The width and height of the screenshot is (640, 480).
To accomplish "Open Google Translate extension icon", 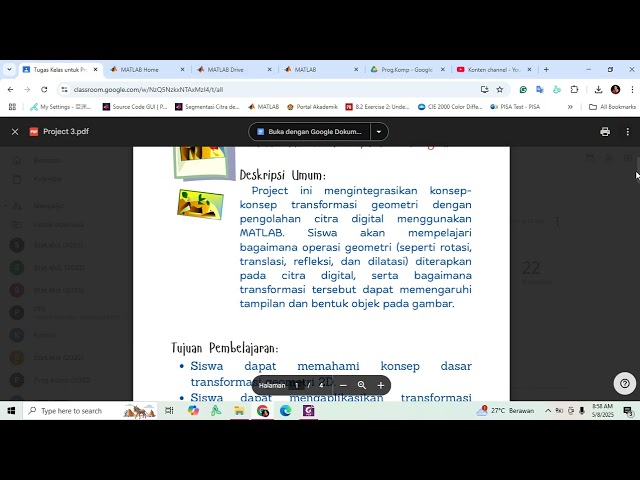I will [540, 89].
